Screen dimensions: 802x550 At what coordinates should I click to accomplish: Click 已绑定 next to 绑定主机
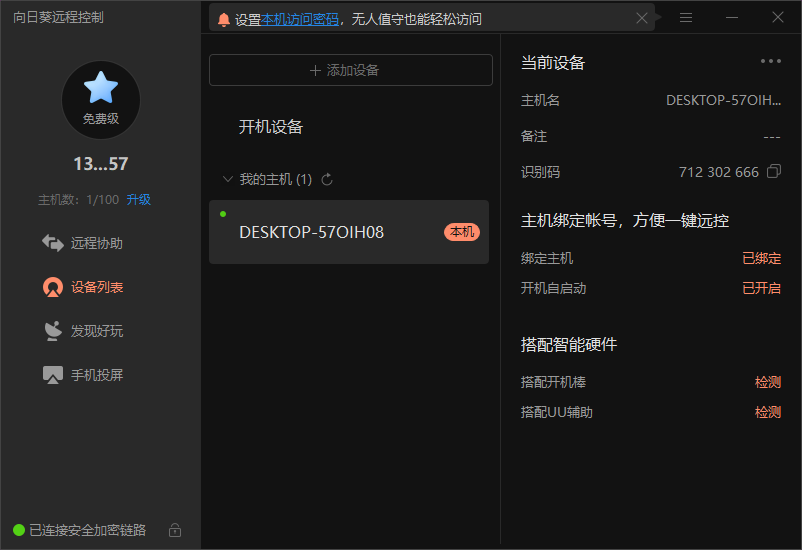point(761,258)
